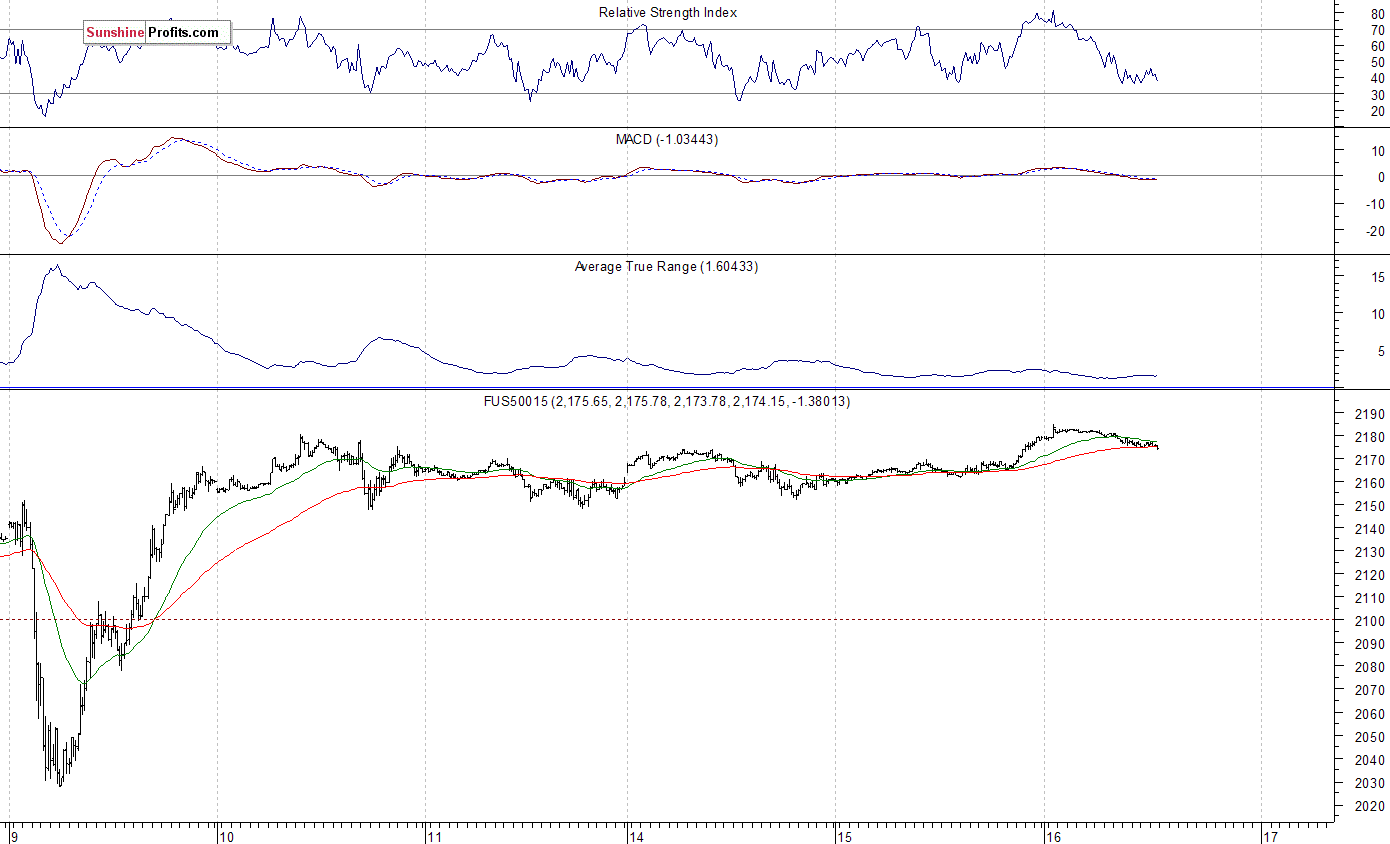
Task: Click the RSI 30 axis label
Action: coord(1378,94)
